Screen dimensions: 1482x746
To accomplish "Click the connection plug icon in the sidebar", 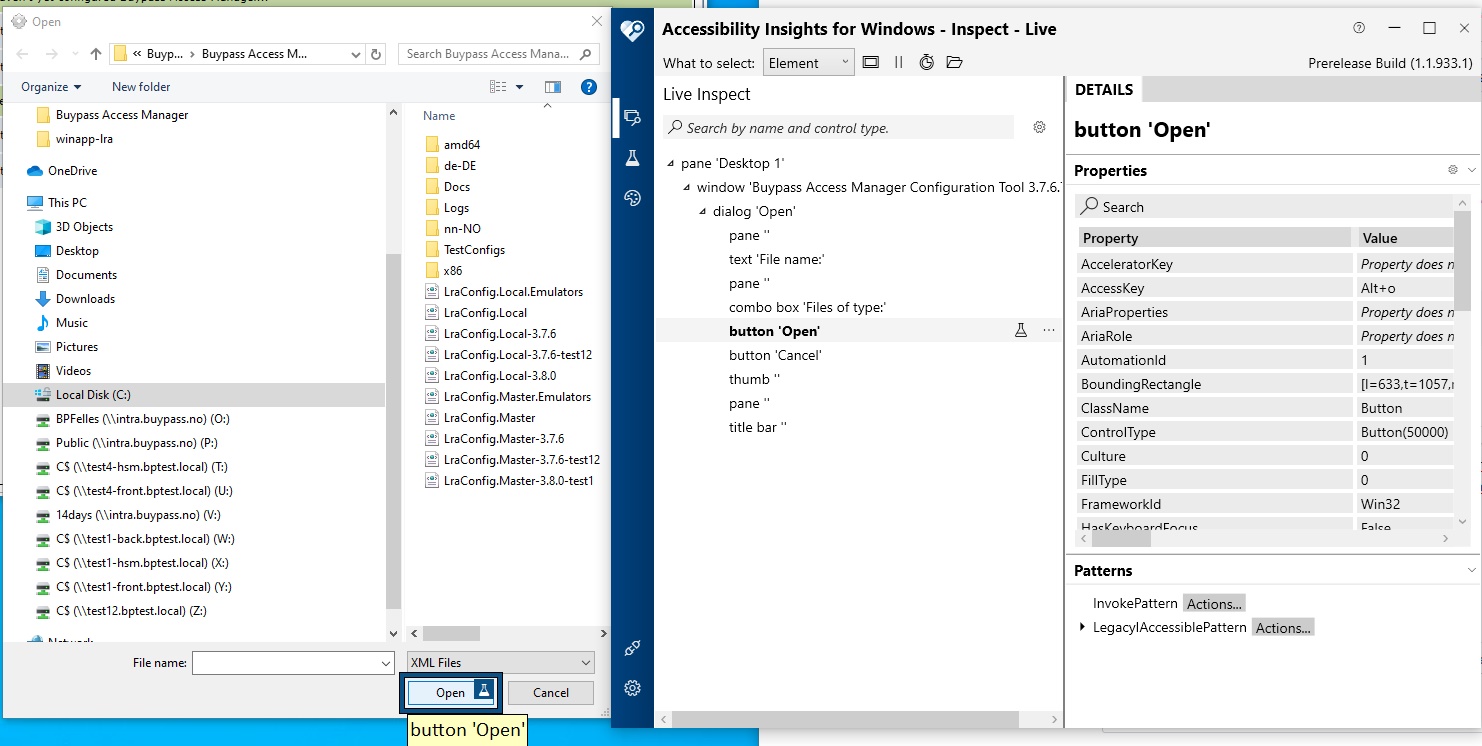I will pyautogui.click(x=632, y=648).
